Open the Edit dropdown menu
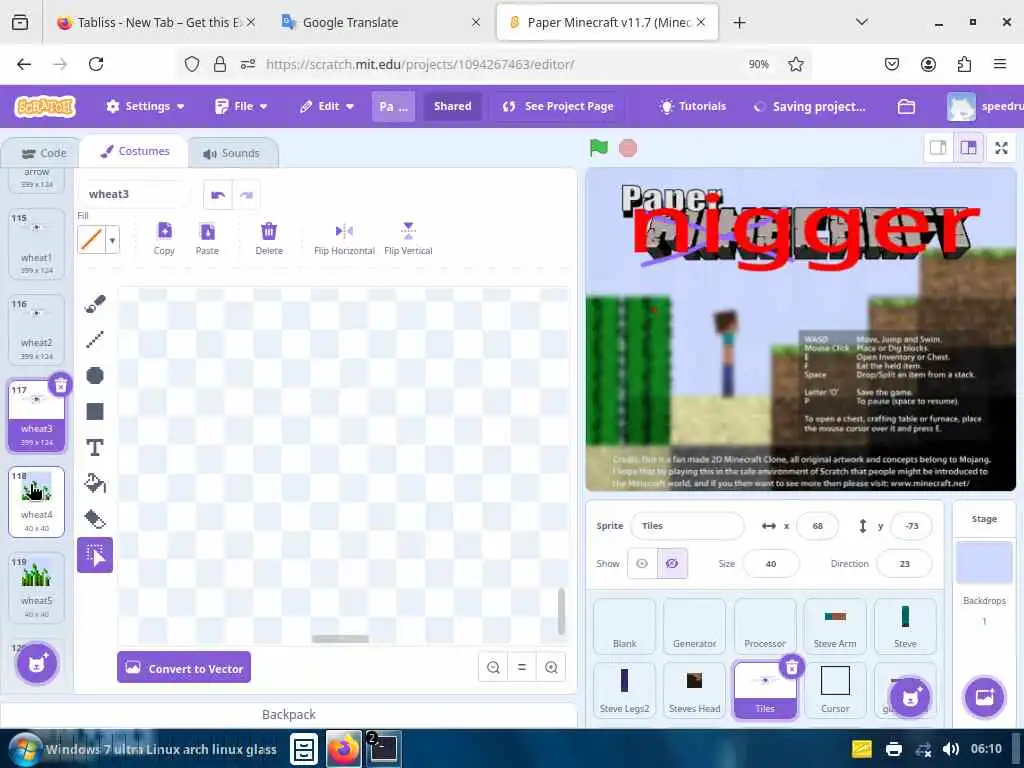The height and width of the screenshot is (768, 1024). 327,106
